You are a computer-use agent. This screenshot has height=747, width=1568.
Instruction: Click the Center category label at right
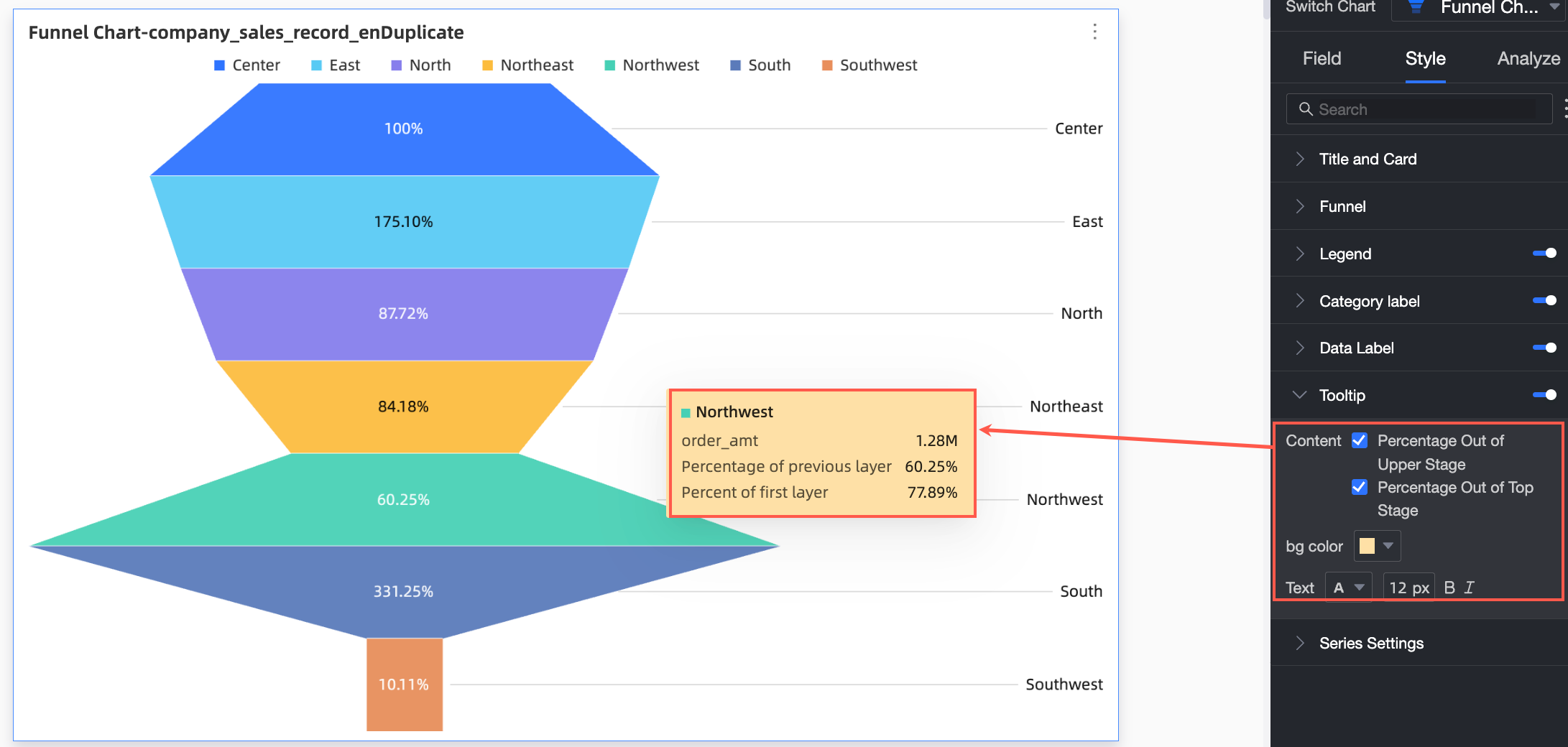(x=1079, y=129)
